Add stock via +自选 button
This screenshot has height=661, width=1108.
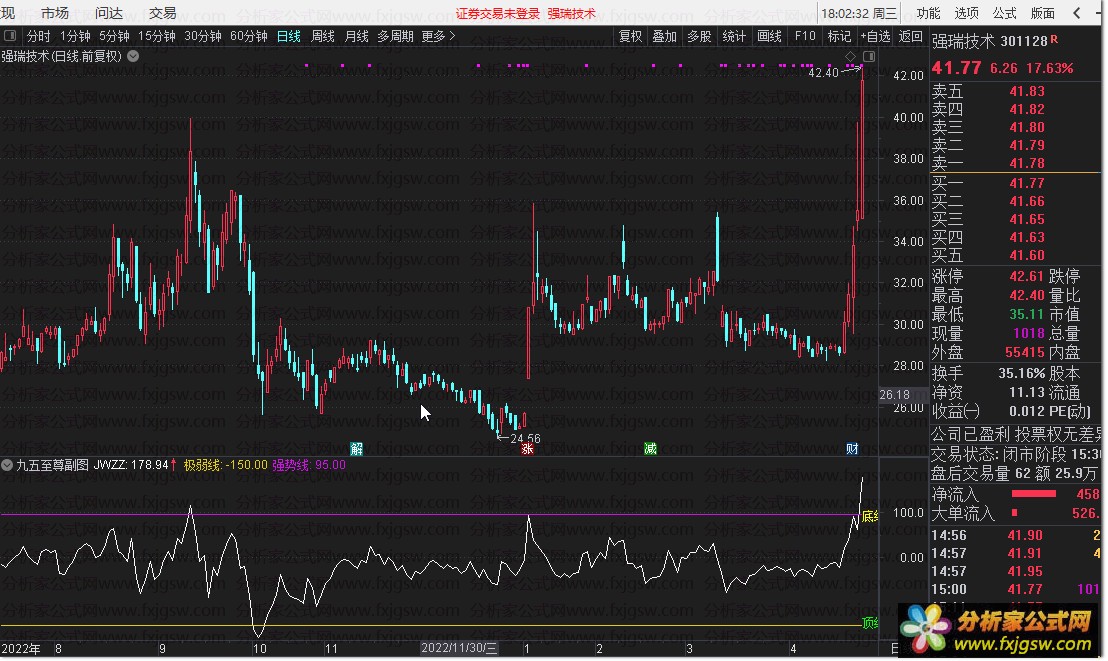tap(876, 36)
